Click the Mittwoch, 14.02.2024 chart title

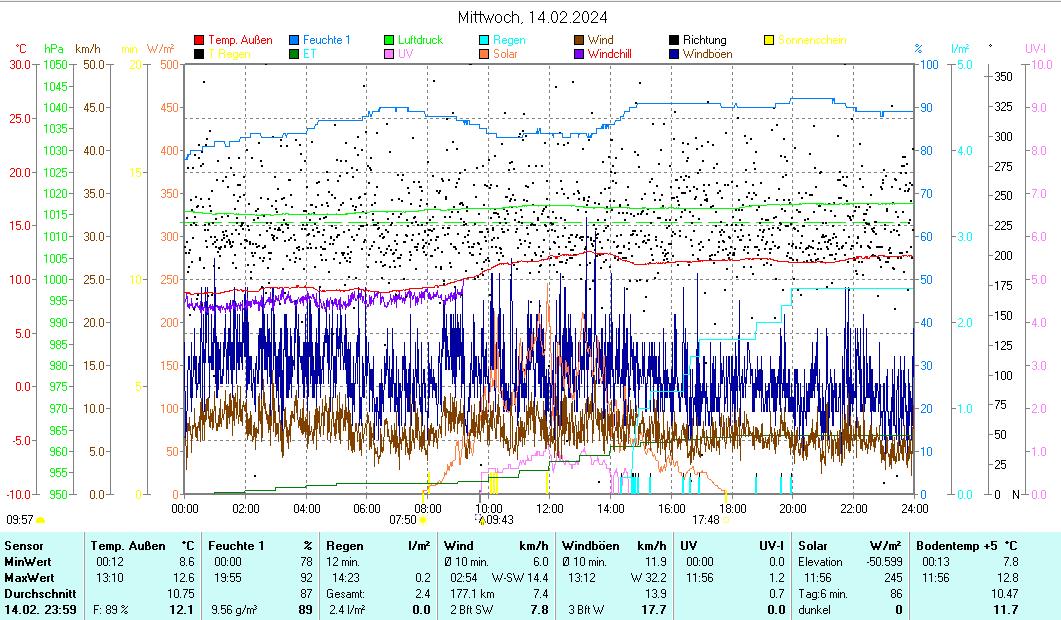pyautogui.click(x=532, y=17)
